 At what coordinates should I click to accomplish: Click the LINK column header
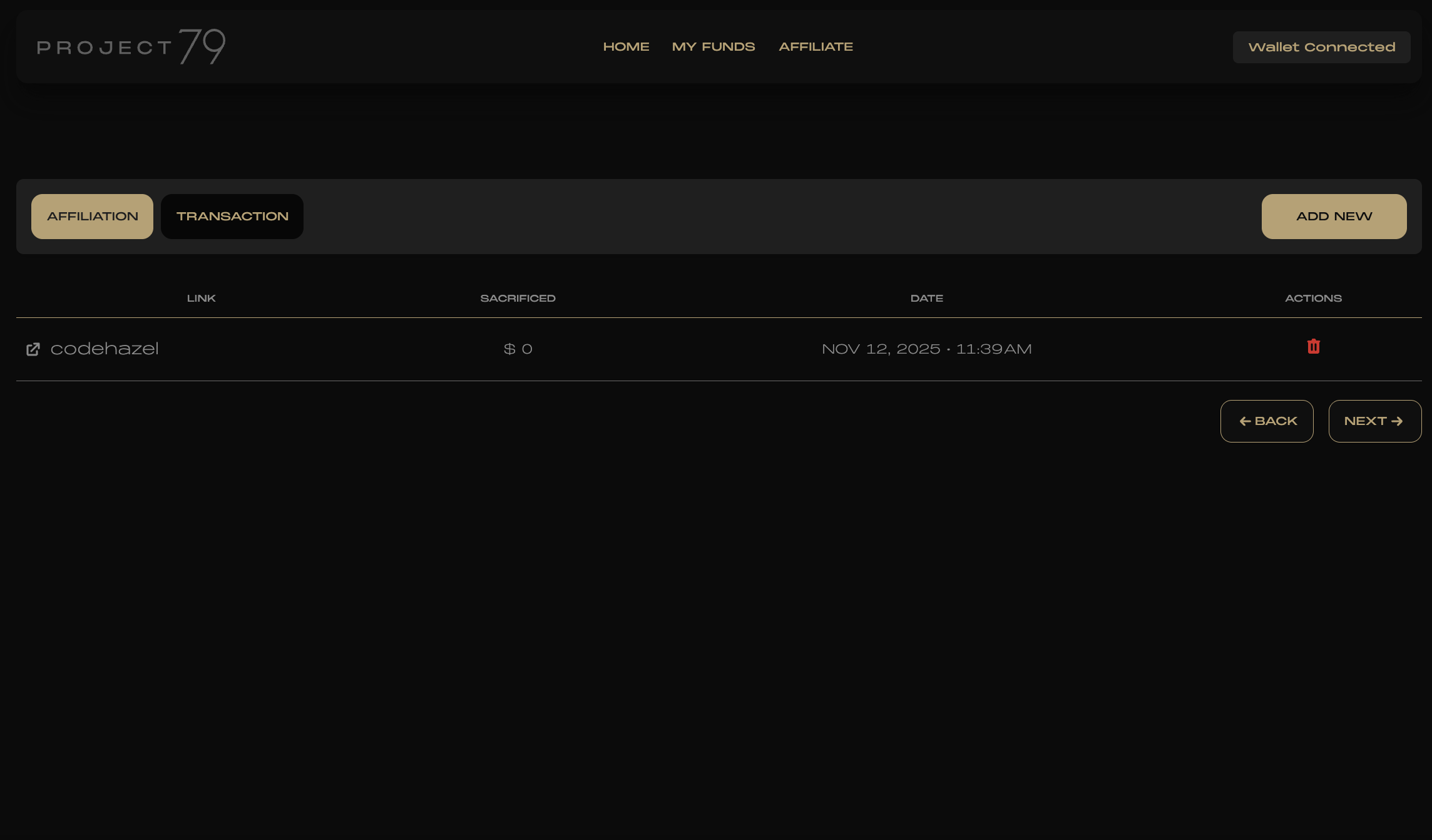(x=202, y=298)
